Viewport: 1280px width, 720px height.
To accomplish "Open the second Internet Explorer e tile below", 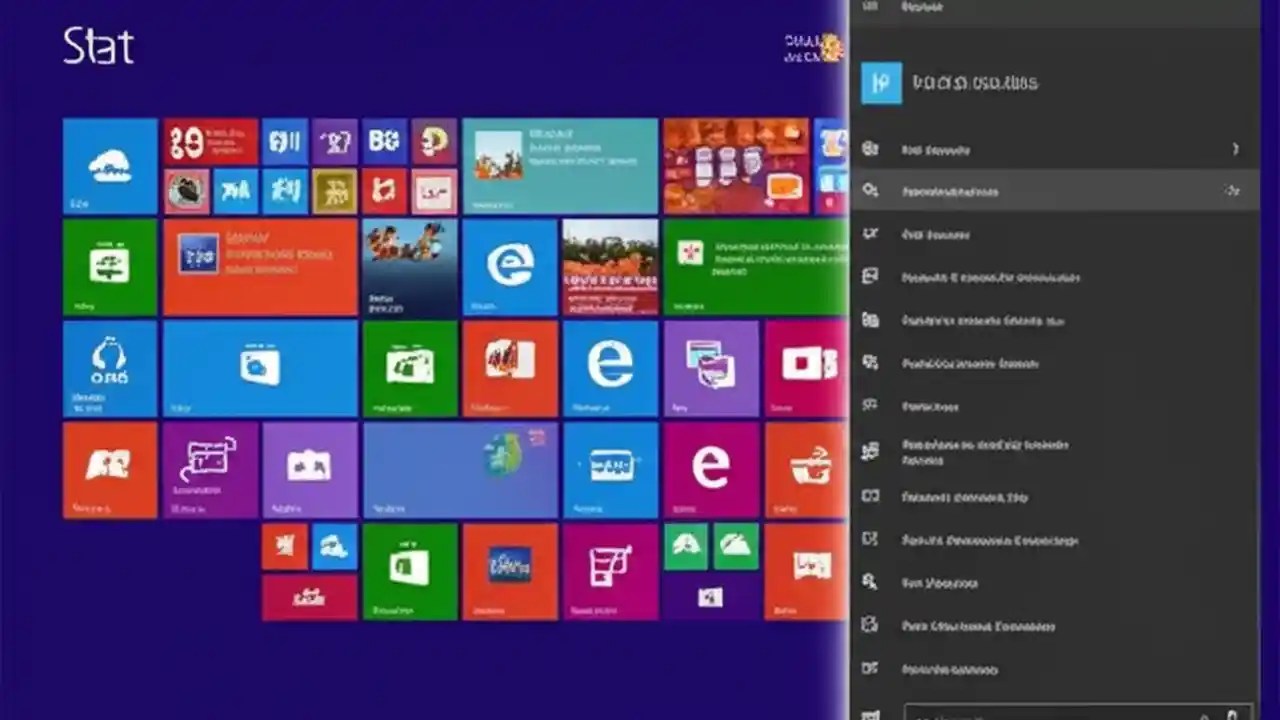I will [x=610, y=367].
